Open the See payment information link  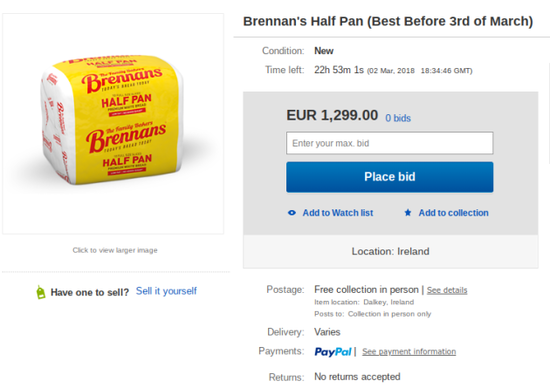[409, 352]
